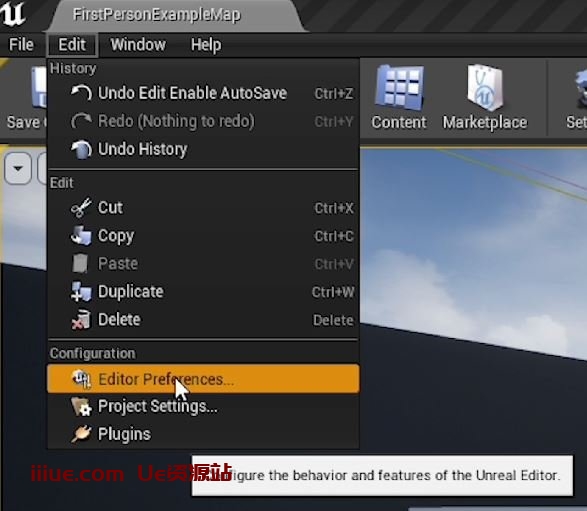Open the Window menu
587x511 pixels.
click(138, 45)
